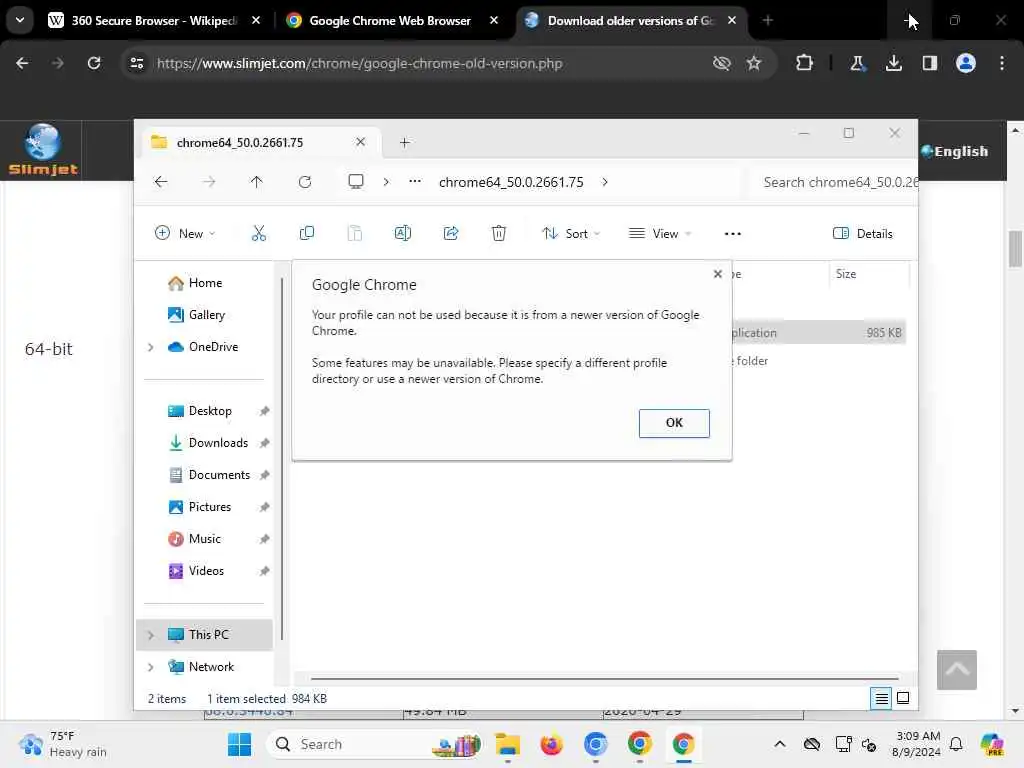Toggle the browser side panel
This screenshot has height=768, width=1024.
click(x=929, y=63)
